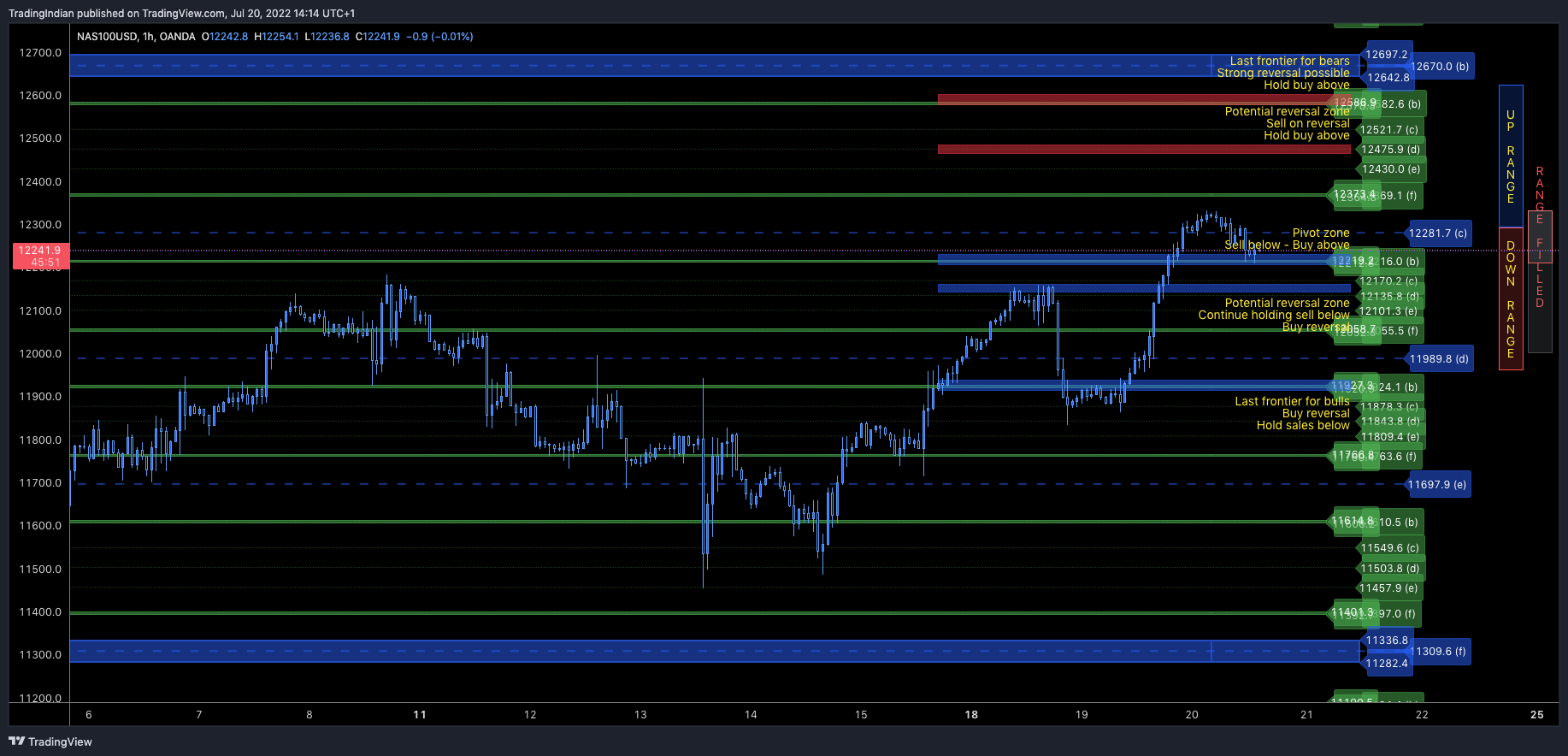Viewport: 1568px width, 756px height.
Task: Click the 12697.2 level label
Action: point(1387,55)
